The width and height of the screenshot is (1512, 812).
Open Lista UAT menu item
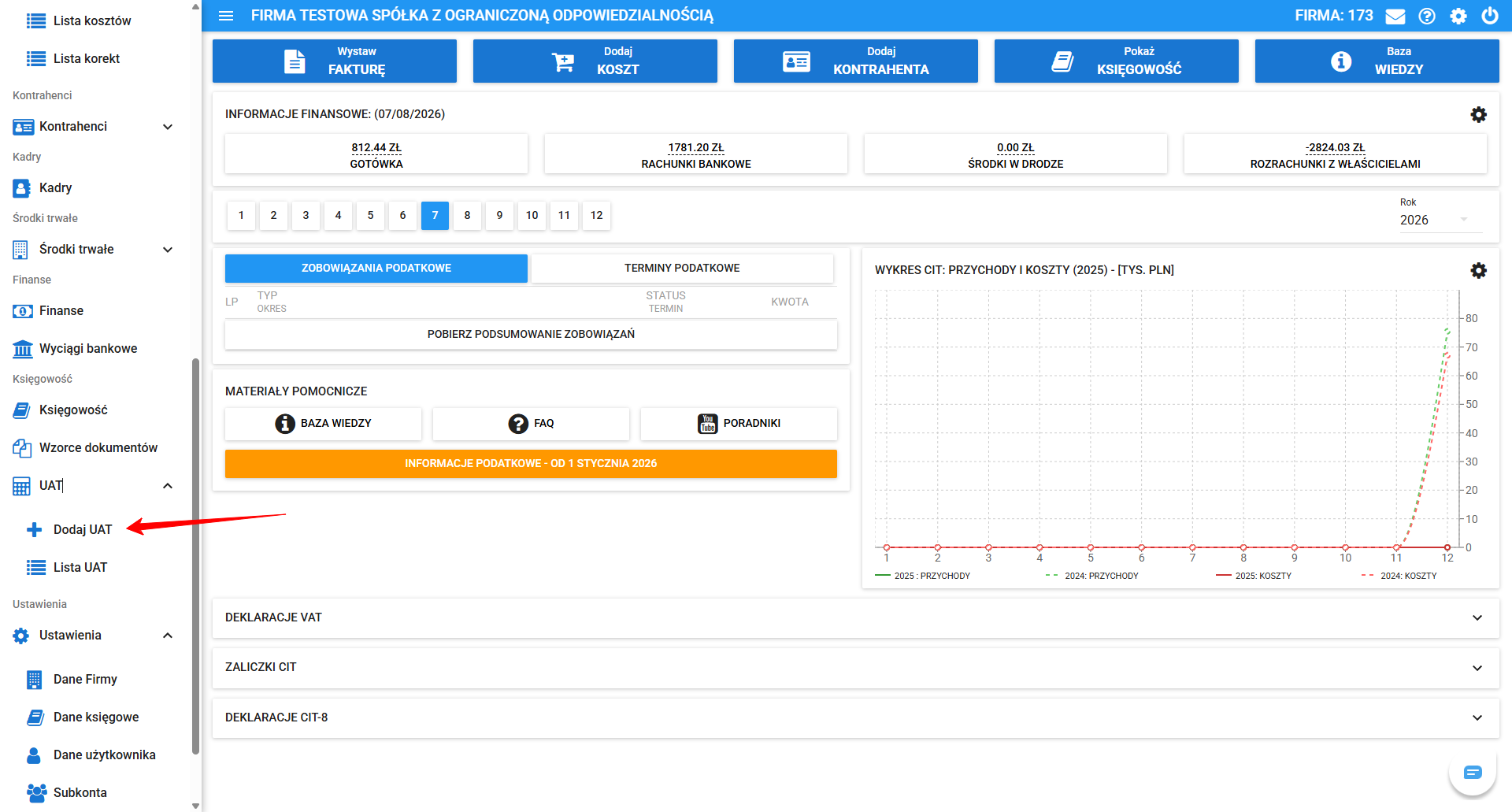tap(80, 568)
